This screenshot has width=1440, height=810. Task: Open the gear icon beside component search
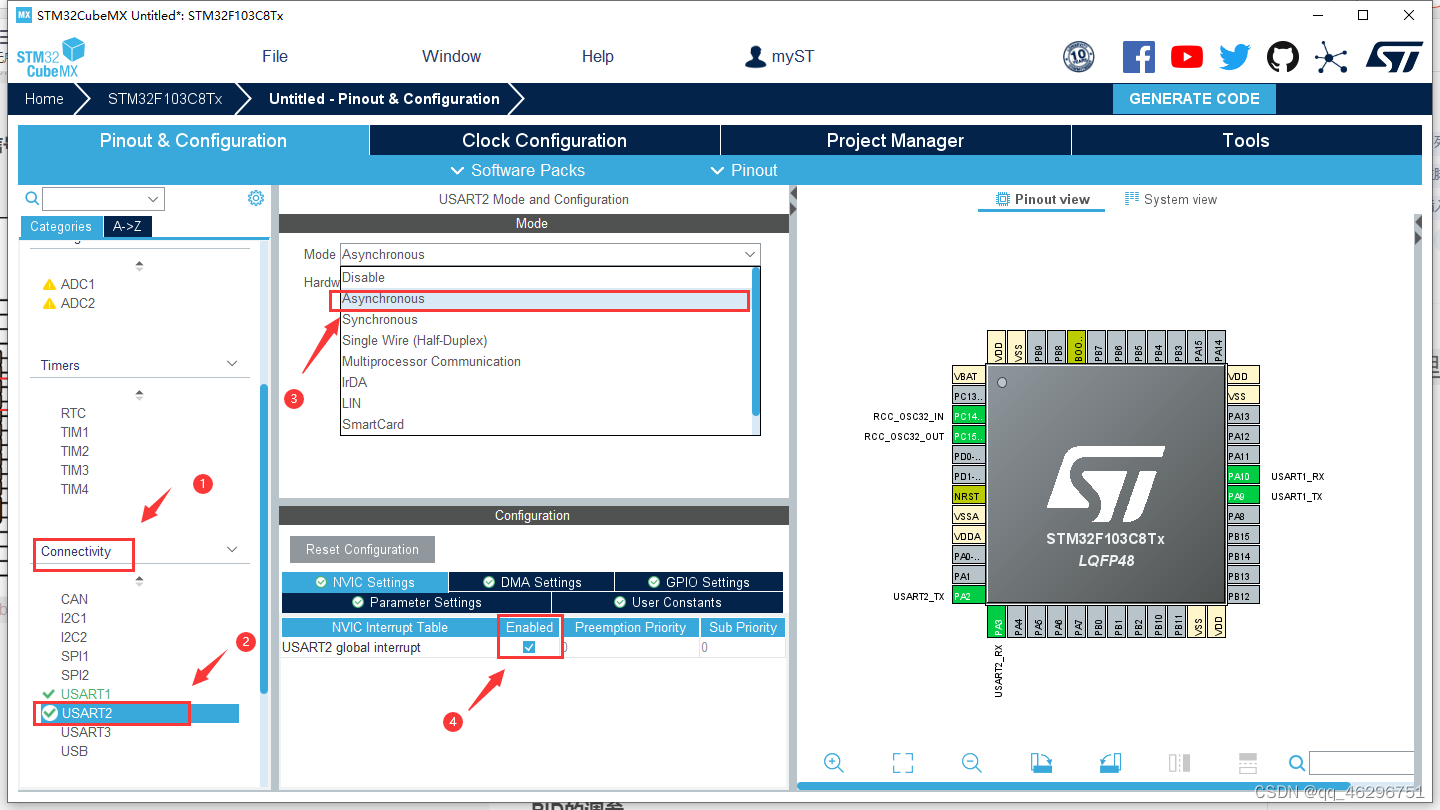[256, 198]
